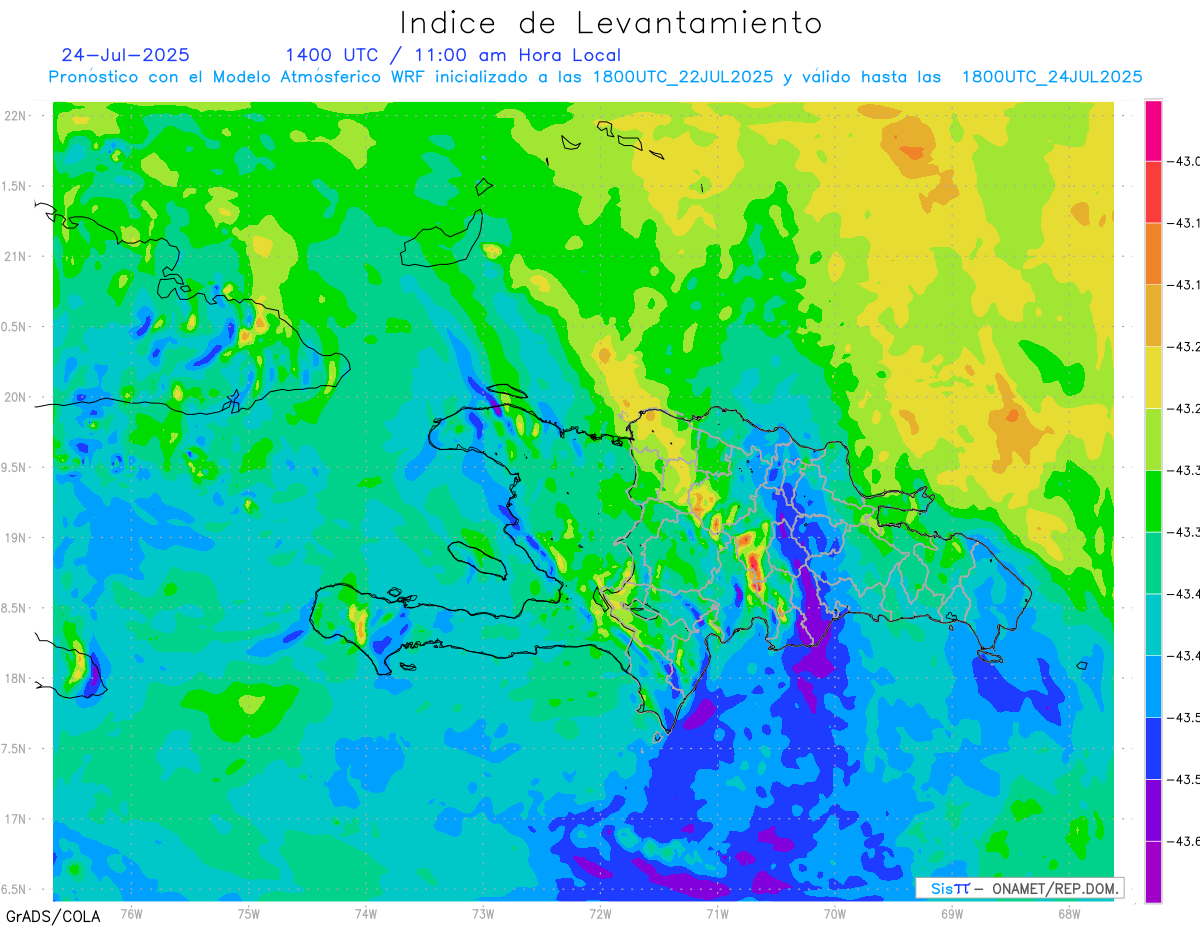Click the '70W' longitude label

(835, 913)
